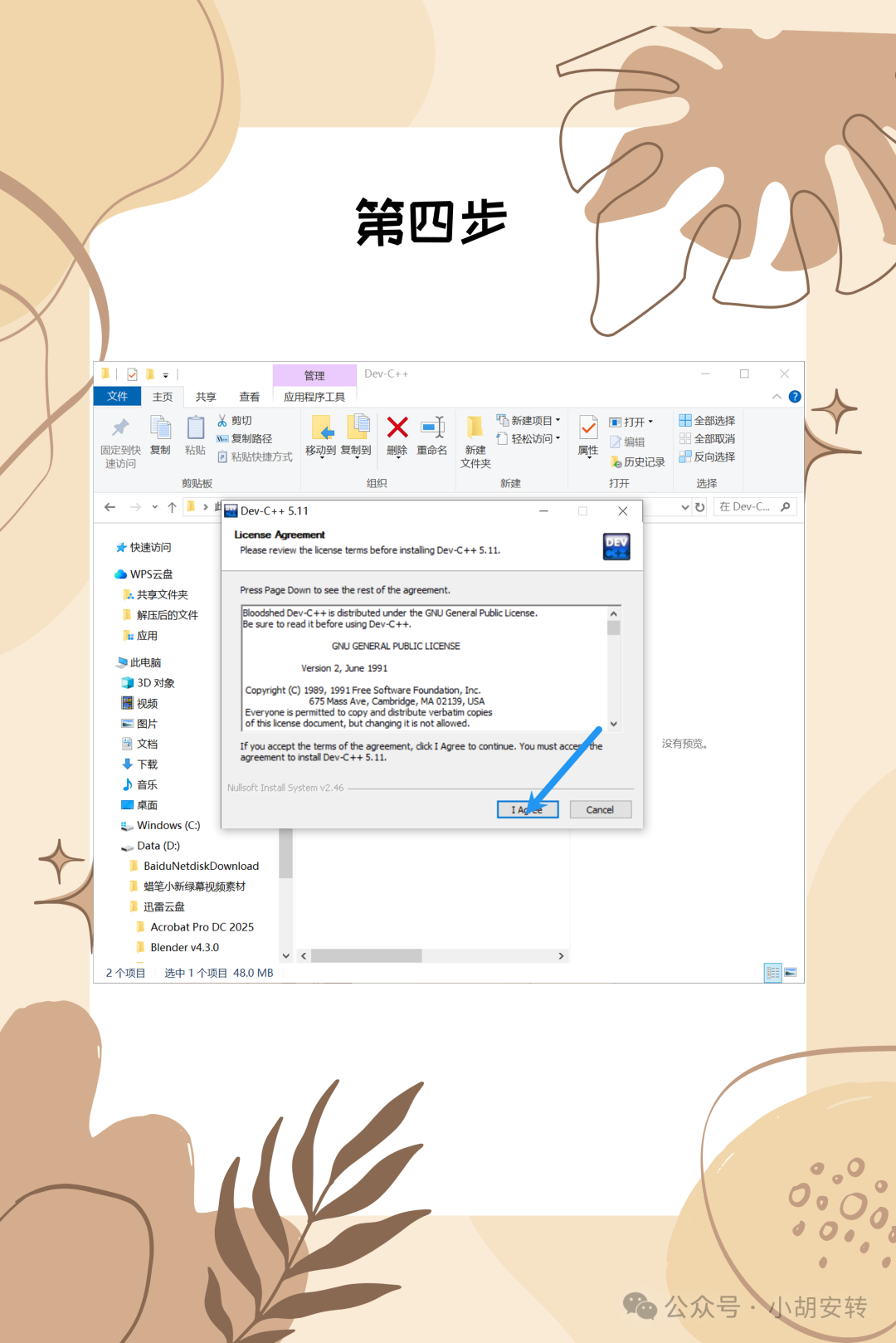Viewport: 896px width, 1343px height.
Task: Open the Application Tools (应用程序工具) tab
Action: click(x=314, y=397)
